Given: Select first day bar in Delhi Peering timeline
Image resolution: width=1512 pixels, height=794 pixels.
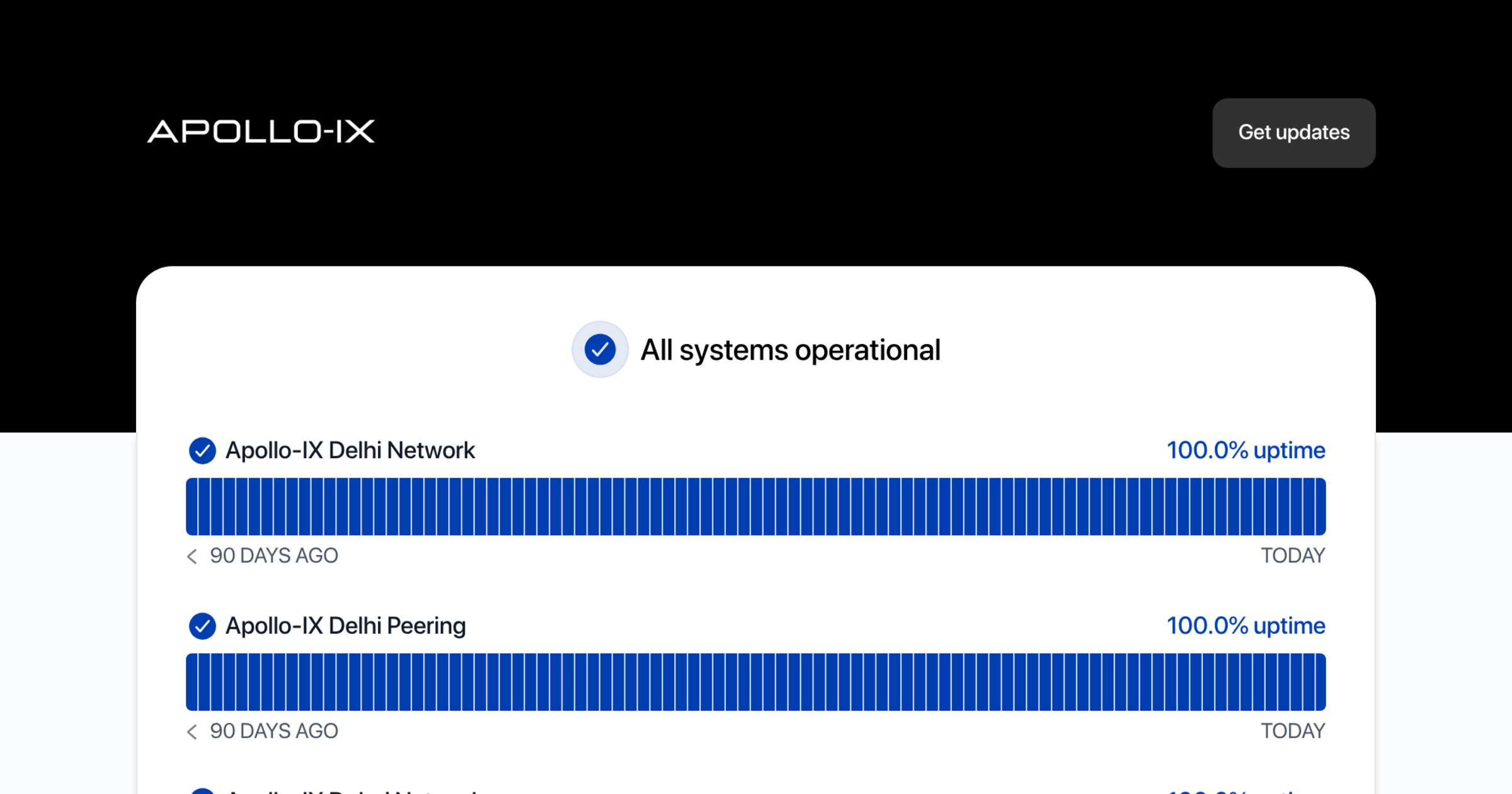Looking at the screenshot, I should click(192, 682).
